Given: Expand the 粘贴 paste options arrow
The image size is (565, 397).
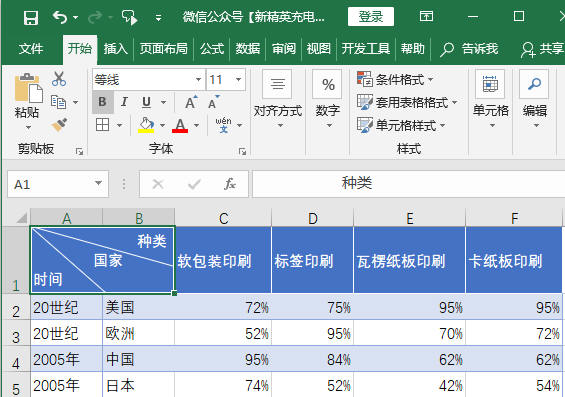Looking at the screenshot, I should [28, 127].
